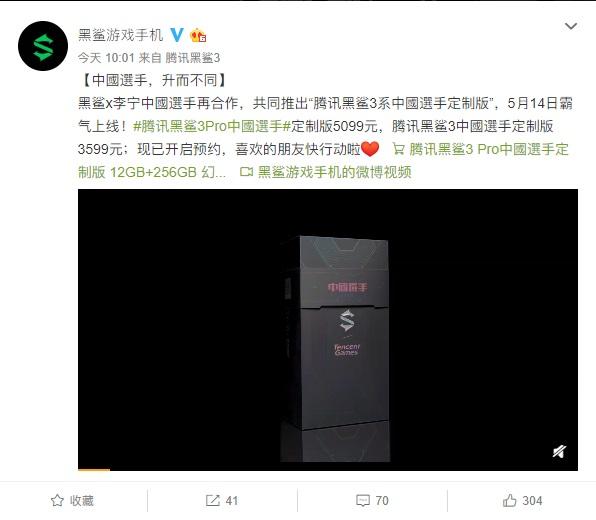Image resolution: width=596 pixels, height=520 pixels.
Task: Click the blue verified V badge
Action: [176, 35]
